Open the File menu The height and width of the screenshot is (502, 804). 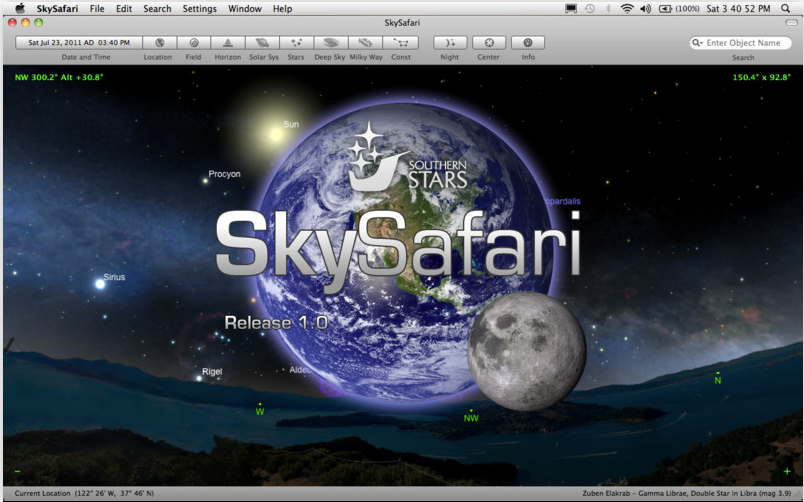pos(97,9)
